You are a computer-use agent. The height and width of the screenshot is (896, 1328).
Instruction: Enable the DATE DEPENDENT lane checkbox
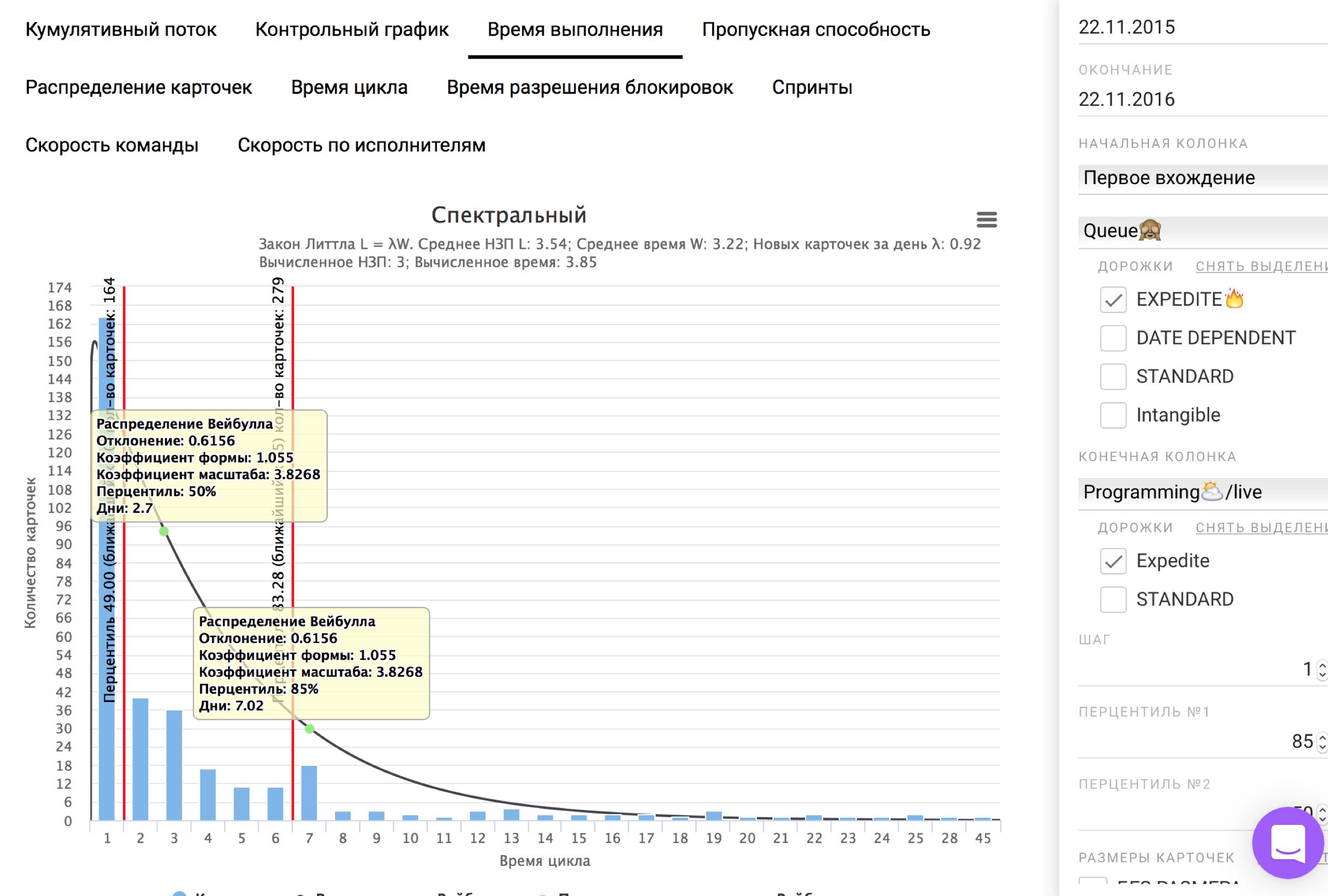pos(1113,338)
